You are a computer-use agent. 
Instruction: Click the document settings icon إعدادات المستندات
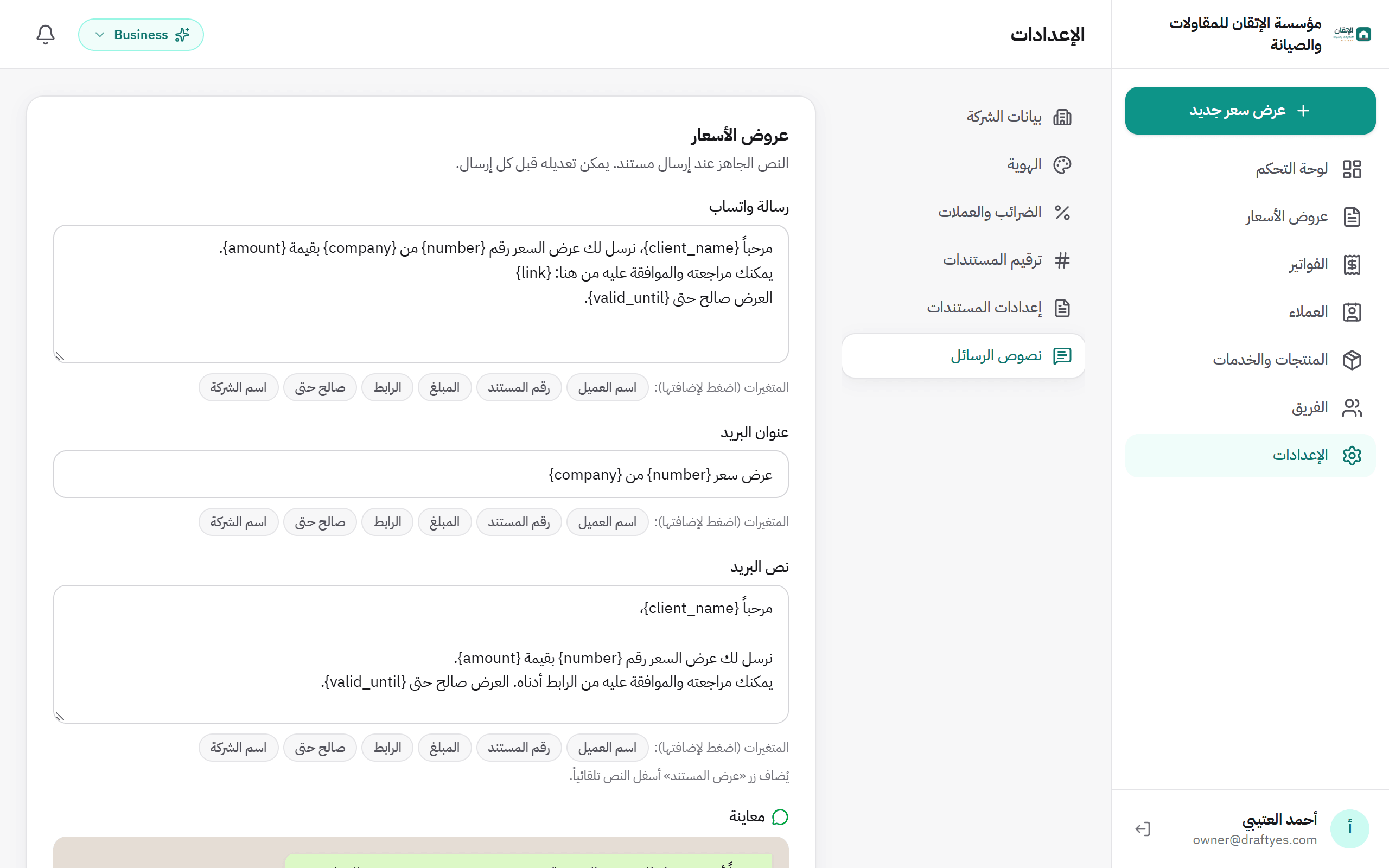point(1062,308)
